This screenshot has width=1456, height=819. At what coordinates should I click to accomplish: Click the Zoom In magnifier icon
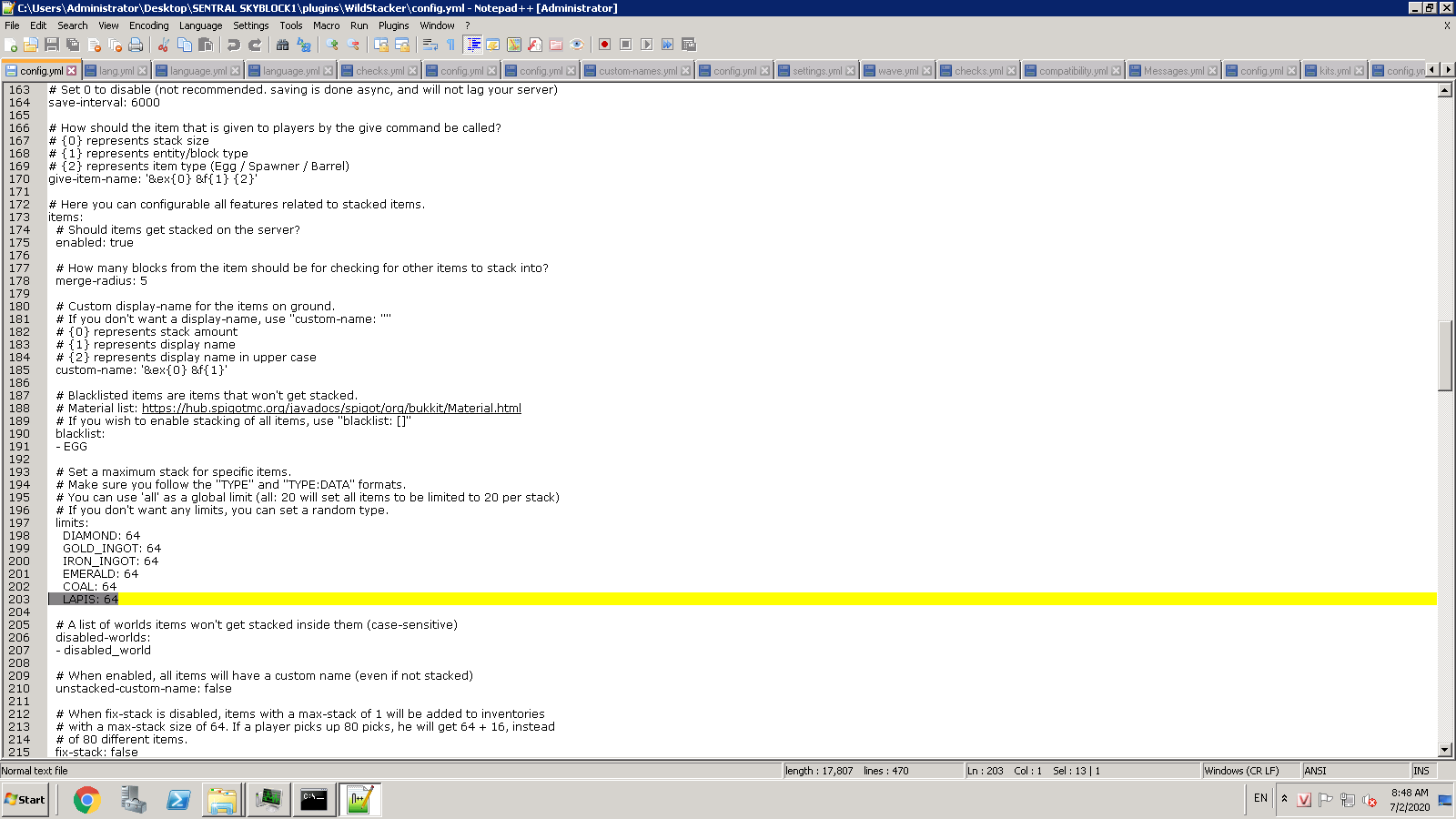point(332,45)
